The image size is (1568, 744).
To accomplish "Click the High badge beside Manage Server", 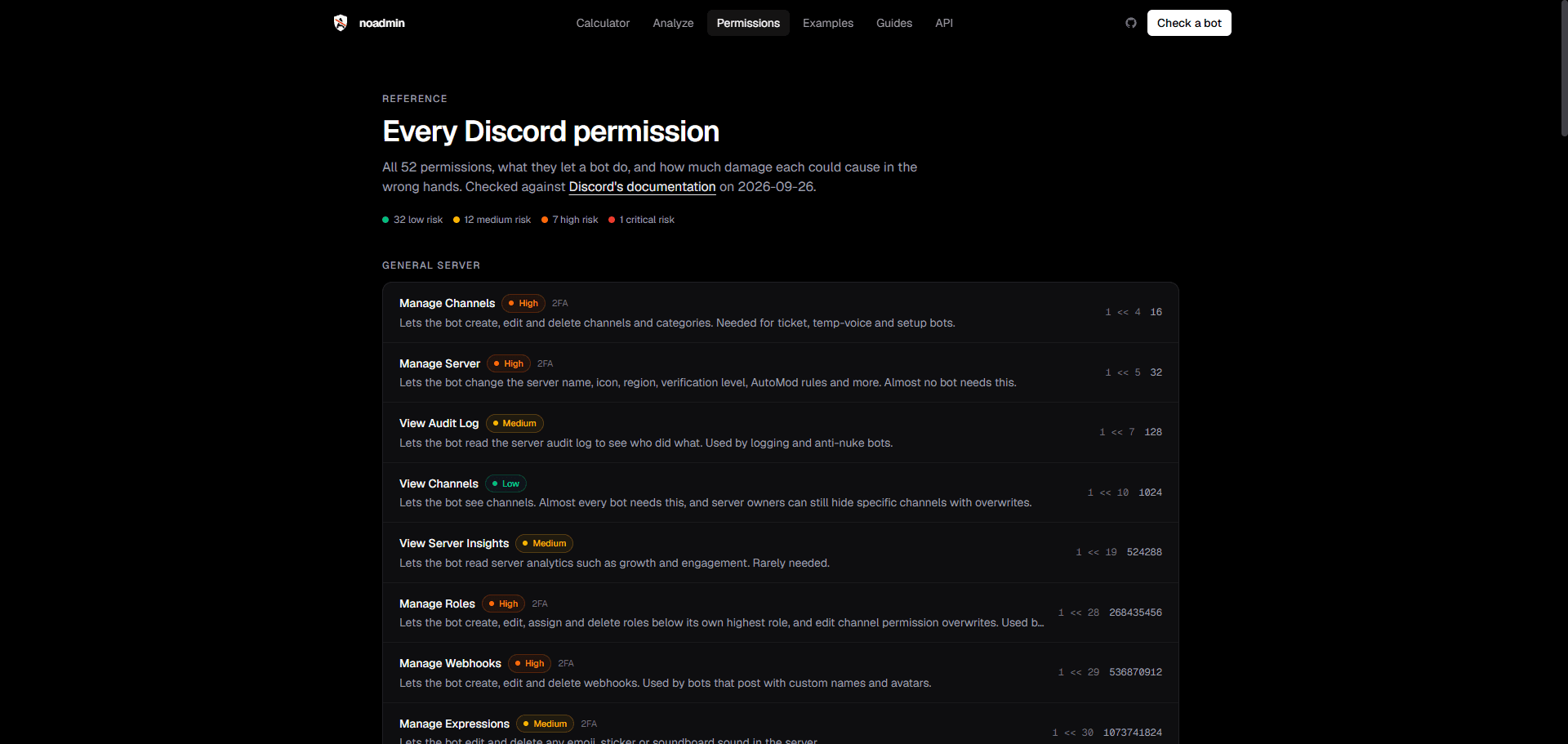I will coord(509,363).
